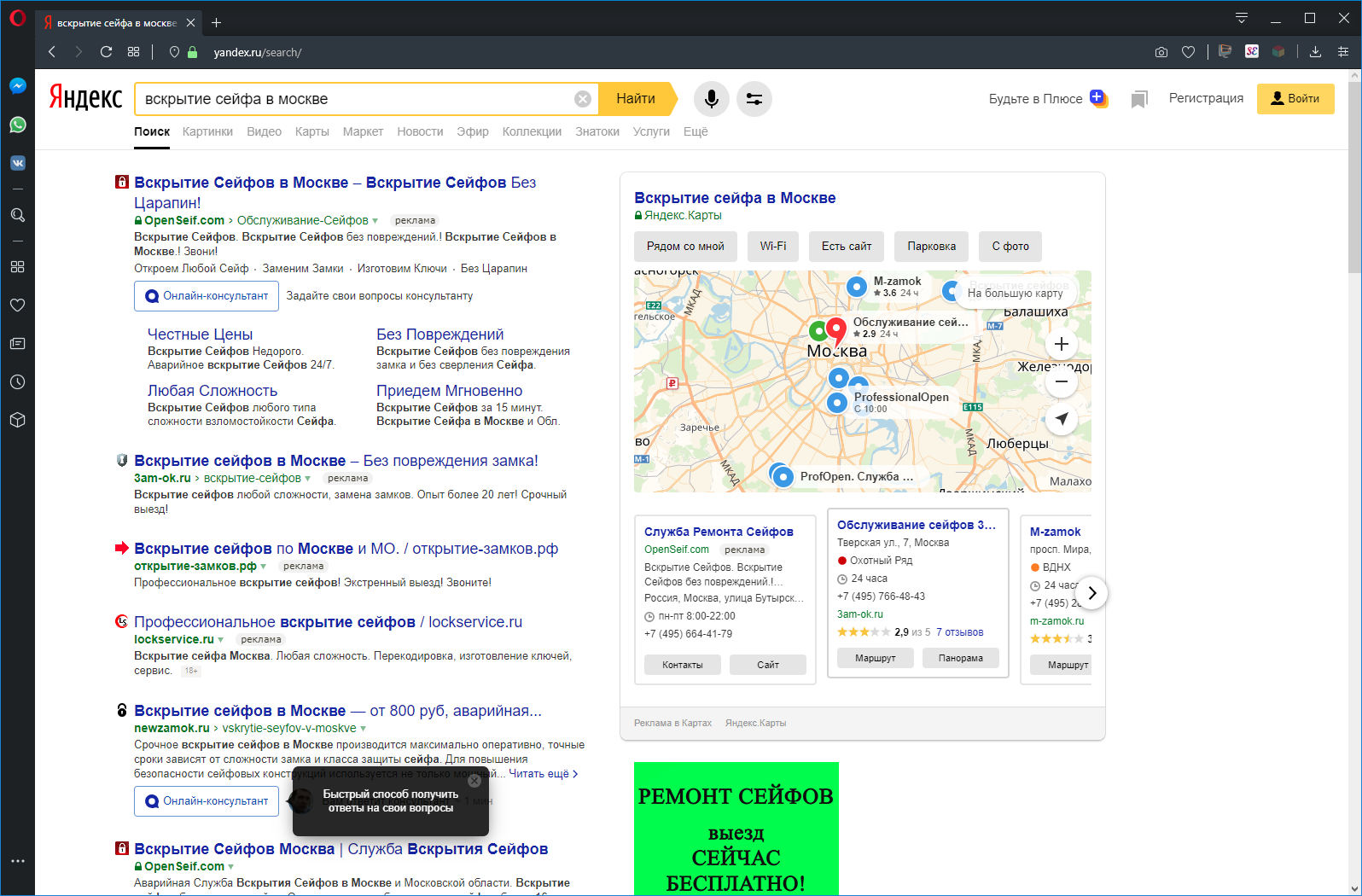Screen dimensions: 1362x896
Task: Open Yandex collections bookmark icon
Action: [1139, 100]
